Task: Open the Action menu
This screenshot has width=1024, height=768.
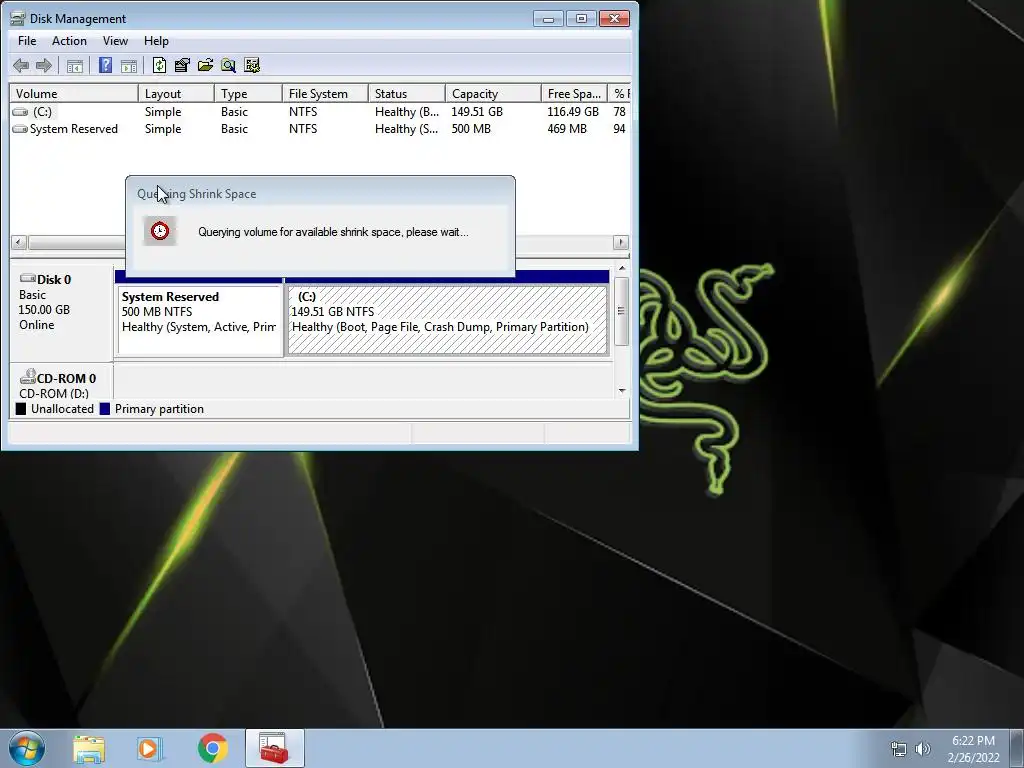Action: pyautogui.click(x=69, y=40)
